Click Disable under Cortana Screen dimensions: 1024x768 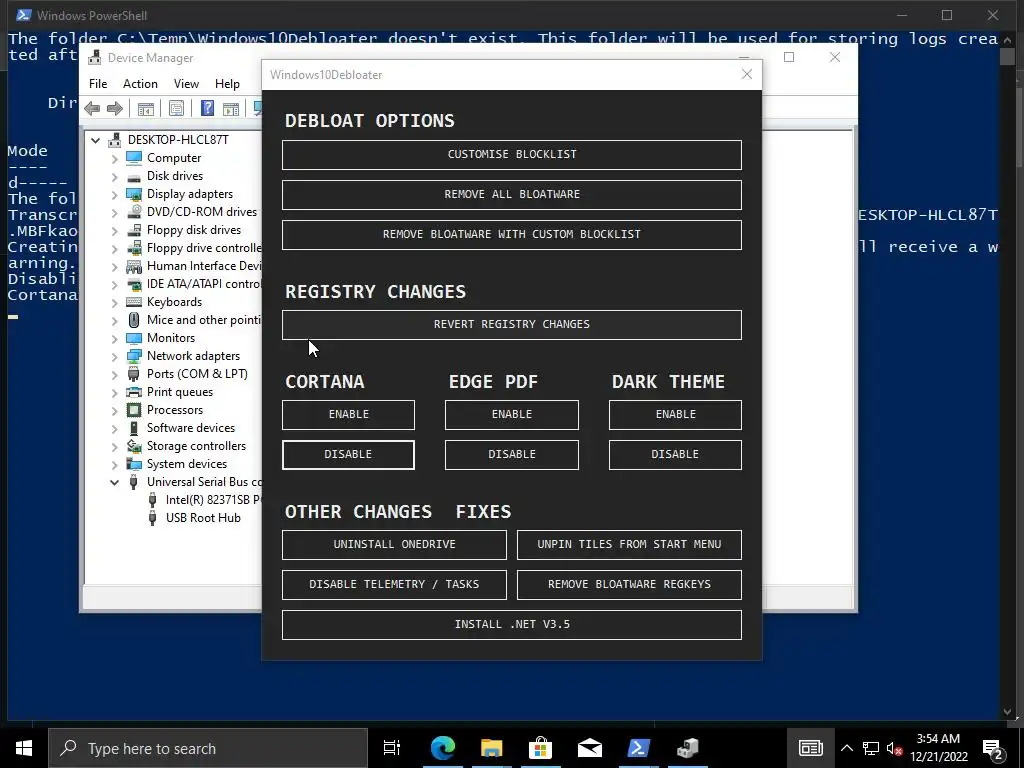348,455
